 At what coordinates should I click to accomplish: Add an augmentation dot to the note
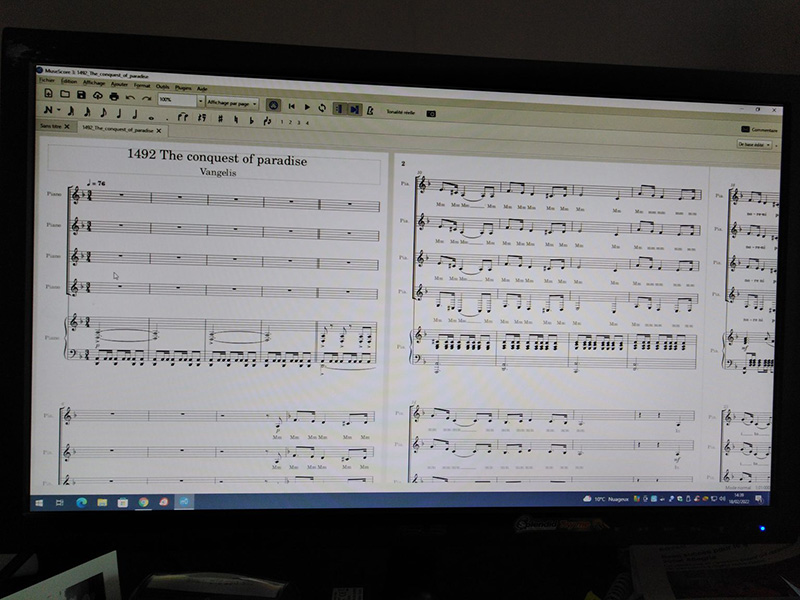(167, 119)
